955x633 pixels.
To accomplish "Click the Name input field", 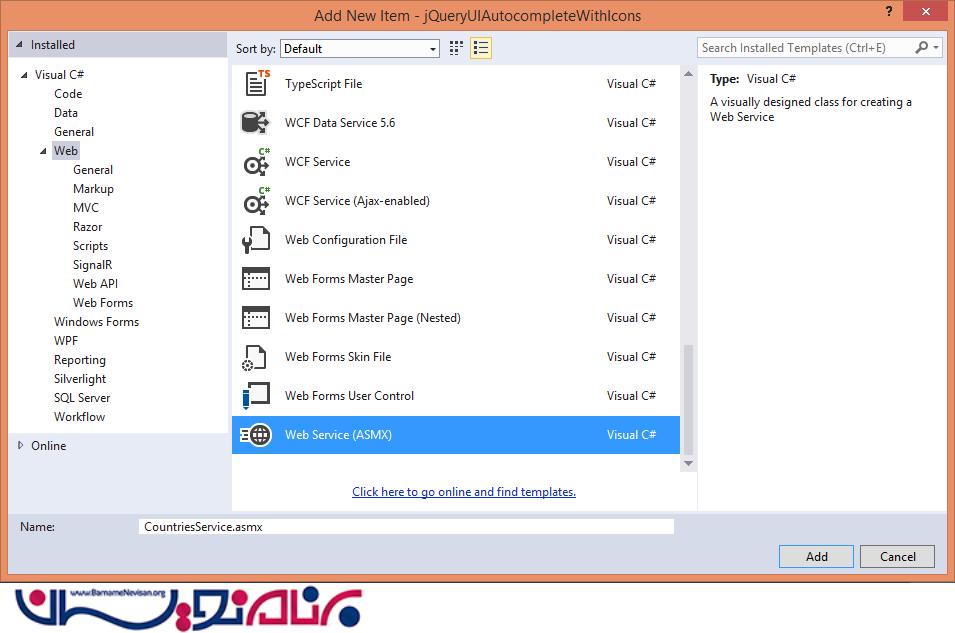I will coord(406,527).
